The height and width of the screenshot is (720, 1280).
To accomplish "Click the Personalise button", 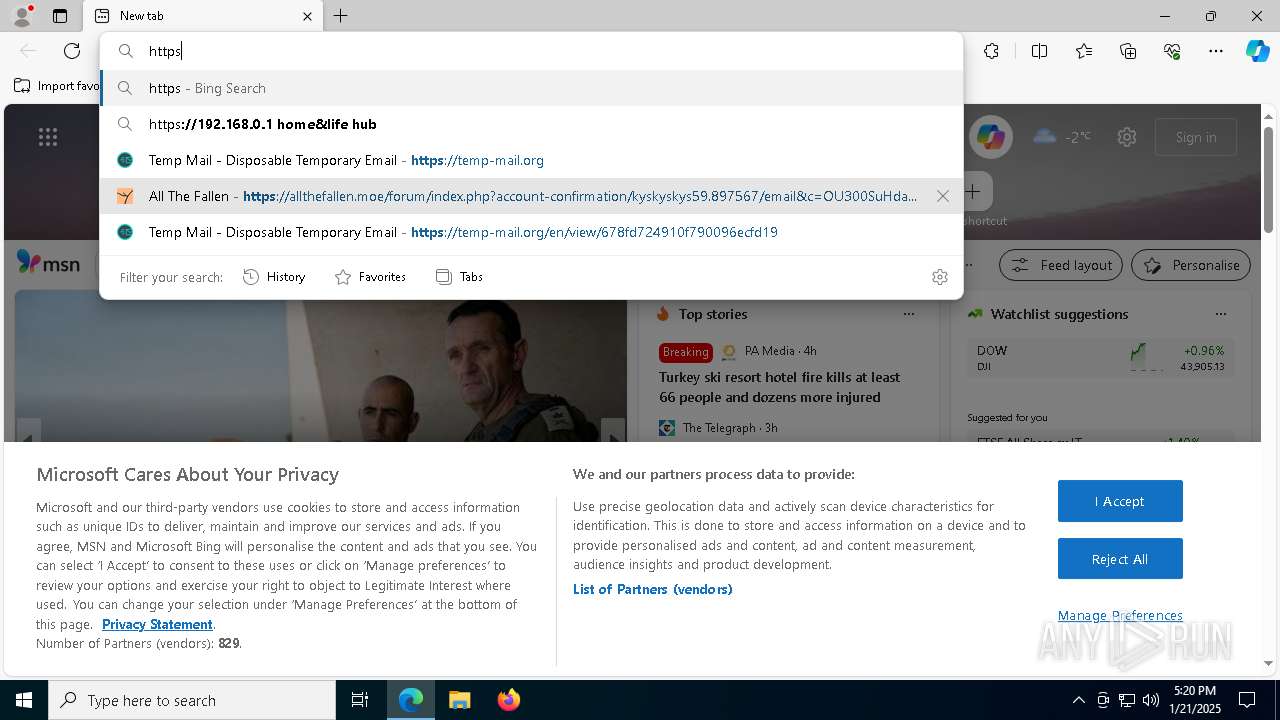I will 1191,265.
